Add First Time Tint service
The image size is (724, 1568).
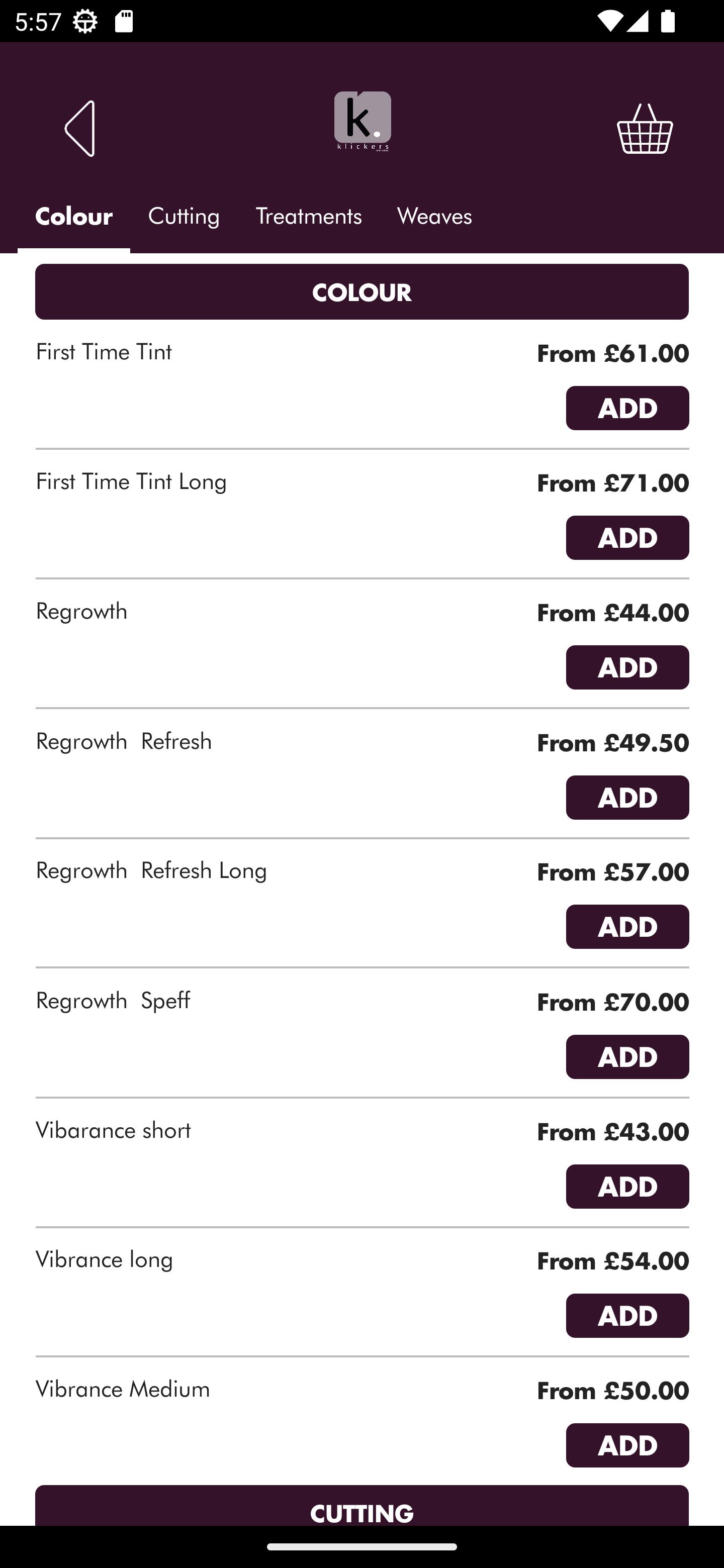click(627, 408)
